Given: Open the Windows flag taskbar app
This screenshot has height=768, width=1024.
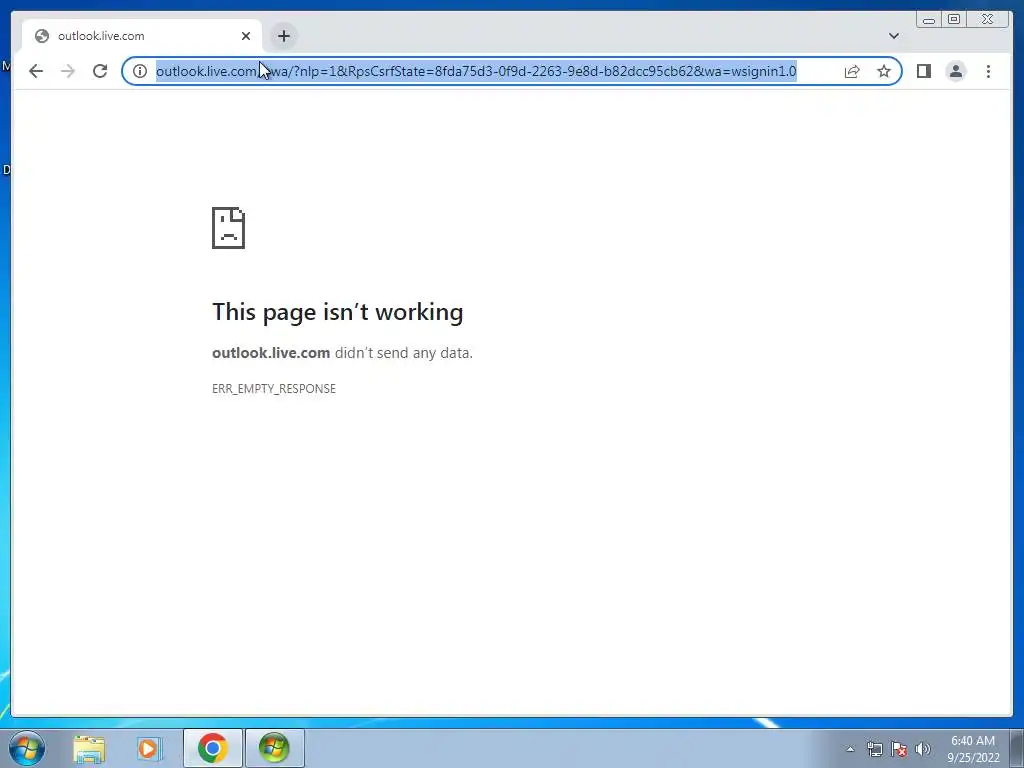Looking at the screenshot, I should [x=274, y=748].
